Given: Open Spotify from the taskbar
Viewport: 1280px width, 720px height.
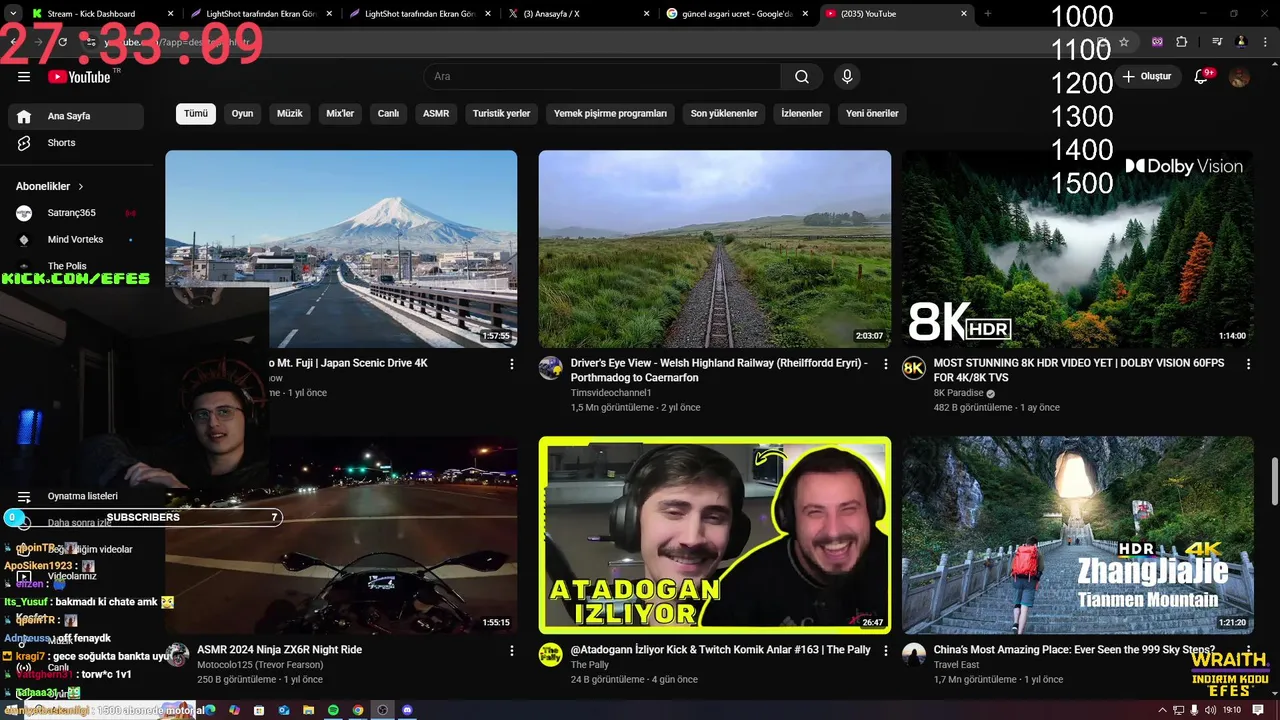Looking at the screenshot, I should pyautogui.click(x=333, y=710).
